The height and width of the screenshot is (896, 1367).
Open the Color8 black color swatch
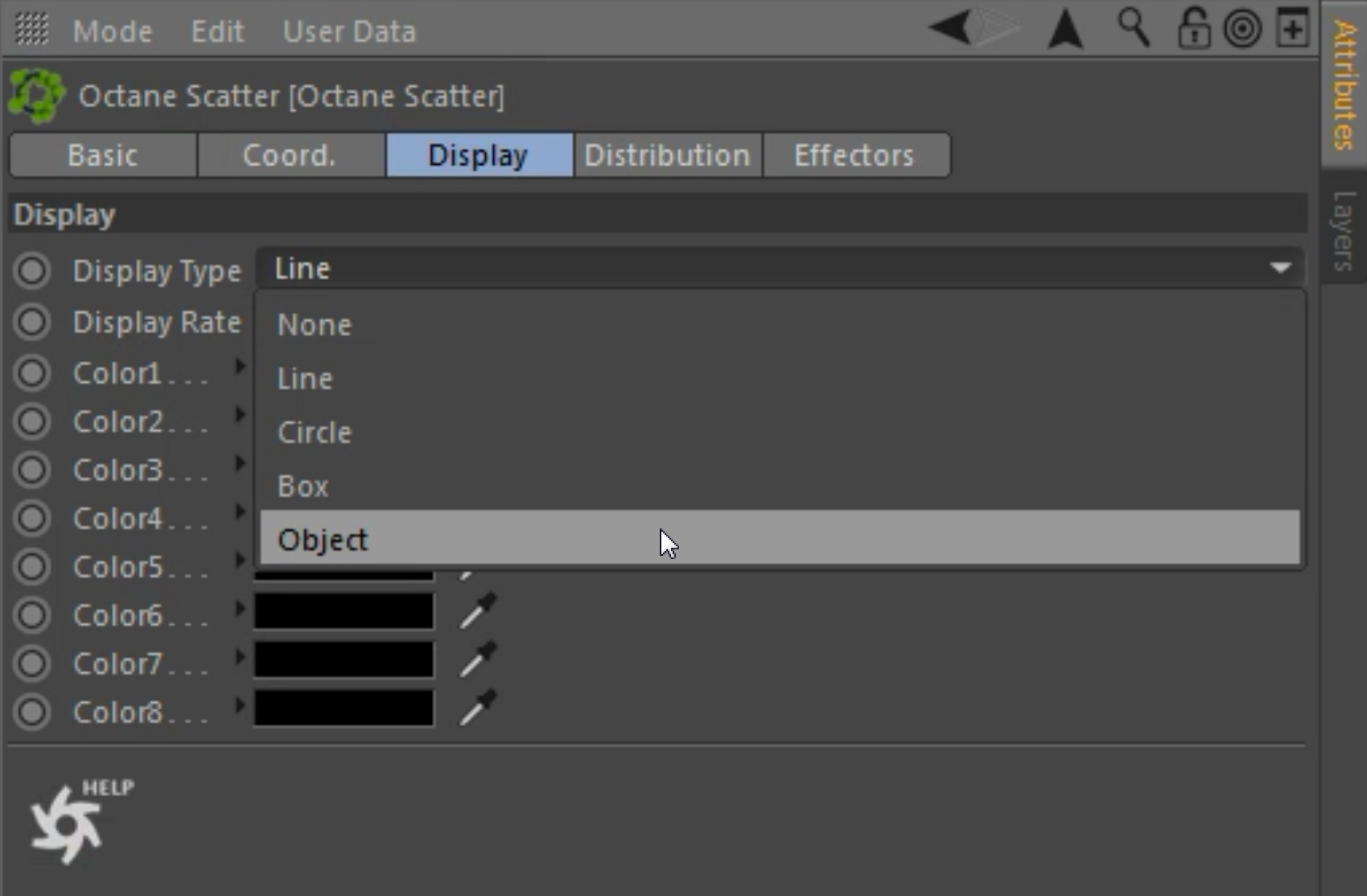[344, 708]
